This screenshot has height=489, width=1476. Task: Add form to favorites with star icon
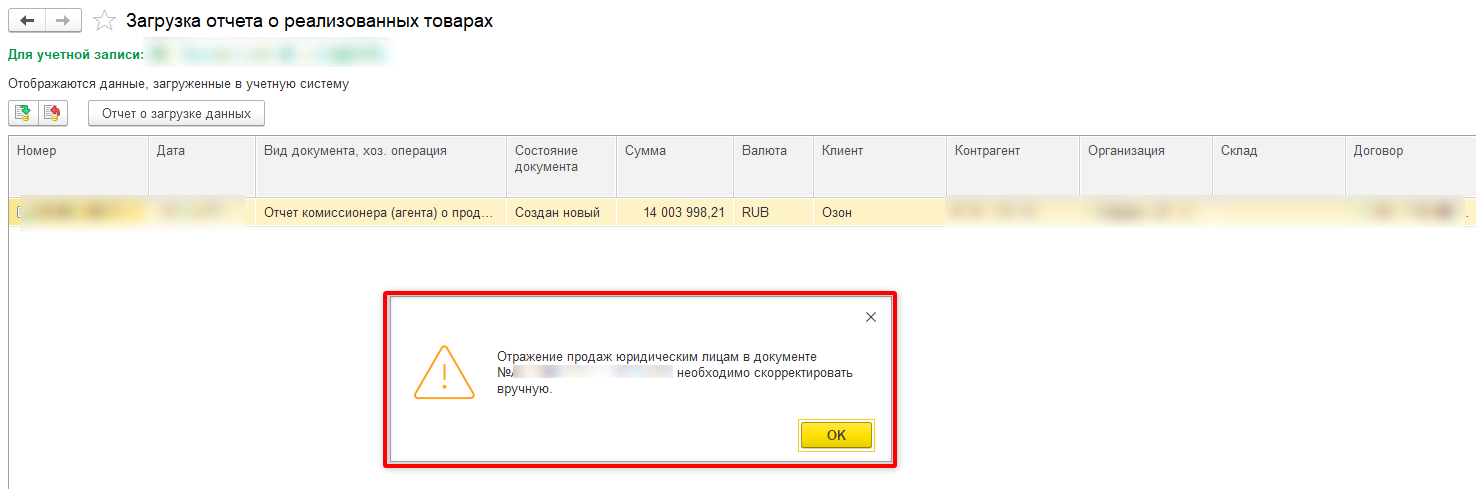click(x=103, y=21)
